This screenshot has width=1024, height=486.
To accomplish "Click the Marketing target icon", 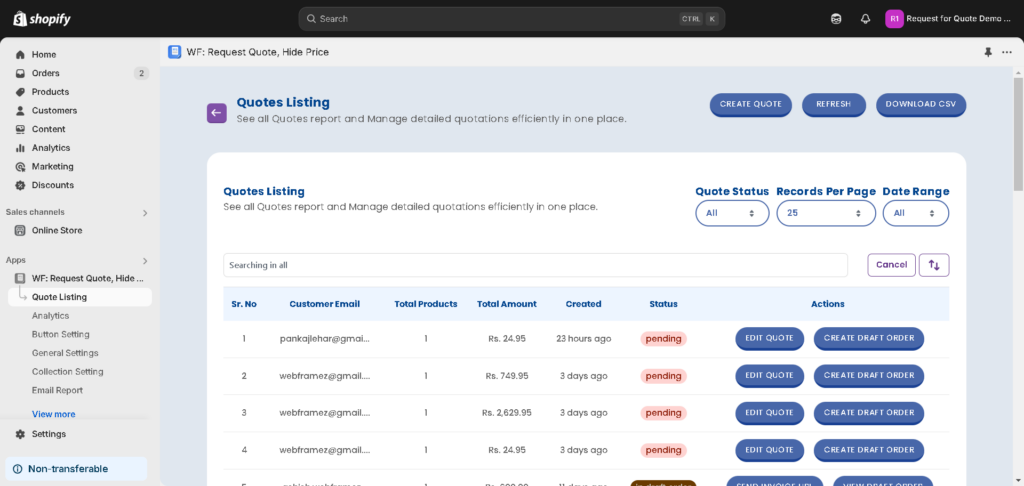I will pyautogui.click(x=20, y=167).
